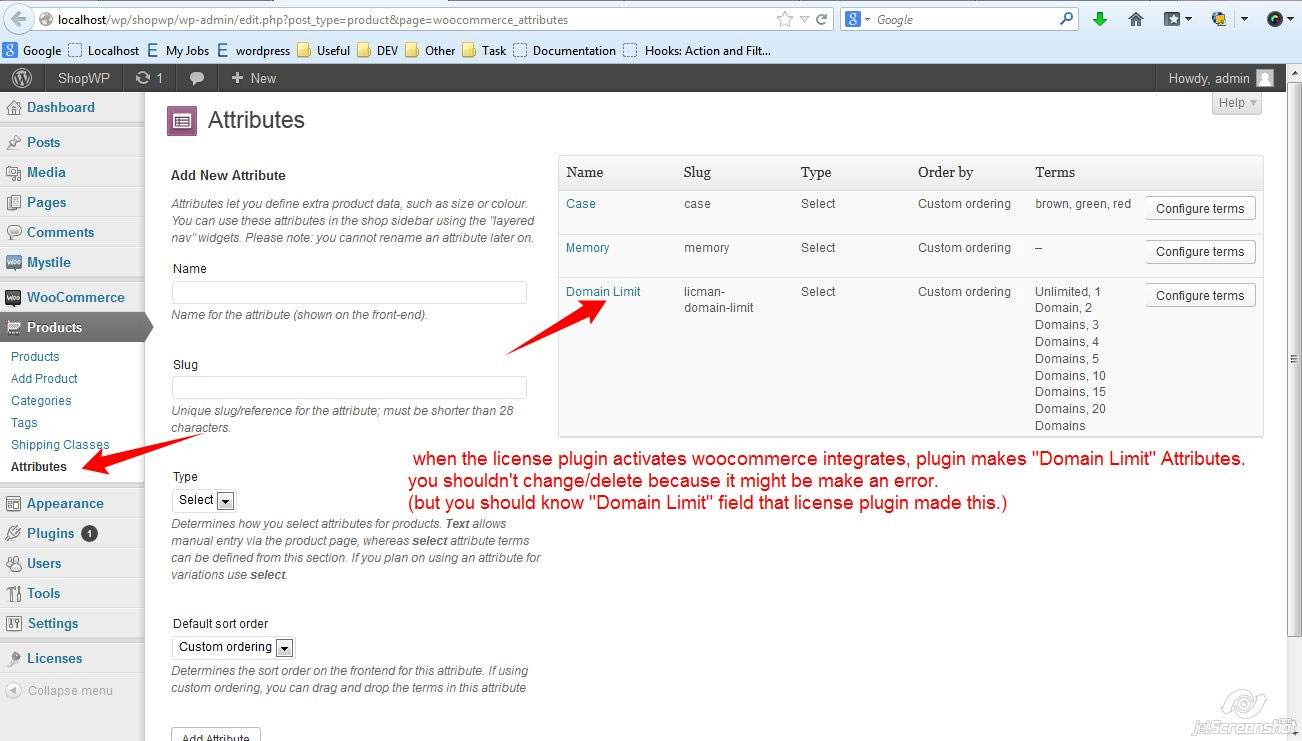This screenshot has width=1302, height=741.
Task: Click the browser Home icon
Action: 1135,18
